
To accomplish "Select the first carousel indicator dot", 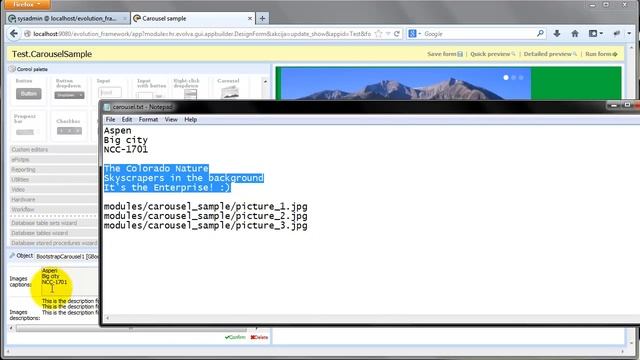I will click(506, 78).
